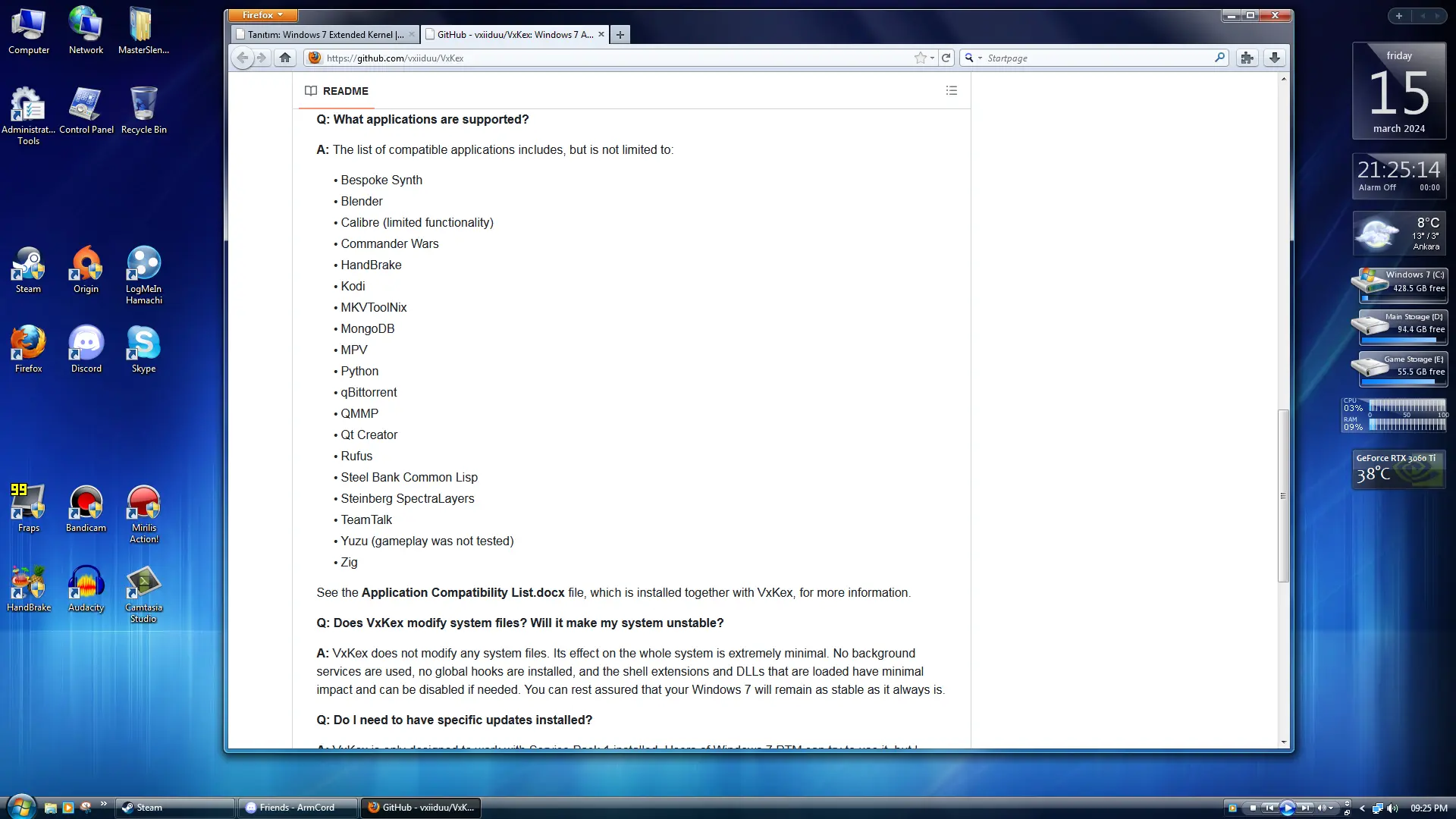Click the 'Steinberg SpectraLayers' list item
Image resolution: width=1456 pixels, height=819 pixels.
[x=407, y=498]
